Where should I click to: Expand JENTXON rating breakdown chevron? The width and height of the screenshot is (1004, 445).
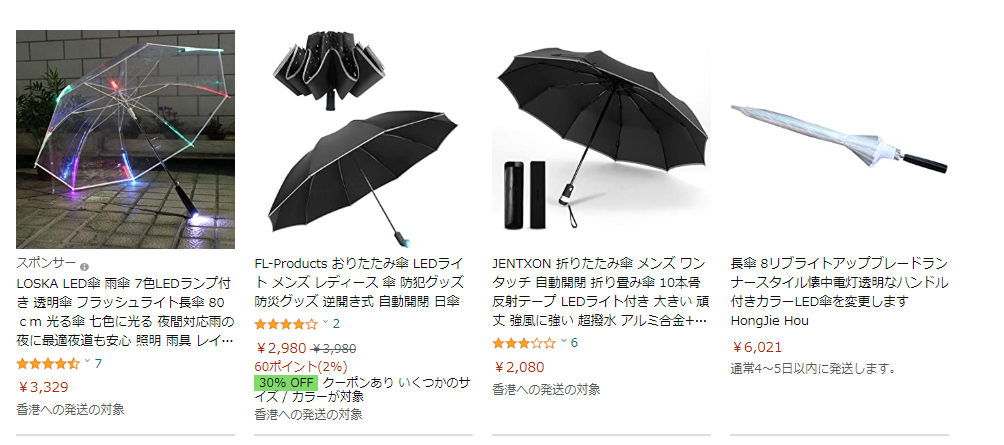click(x=563, y=340)
